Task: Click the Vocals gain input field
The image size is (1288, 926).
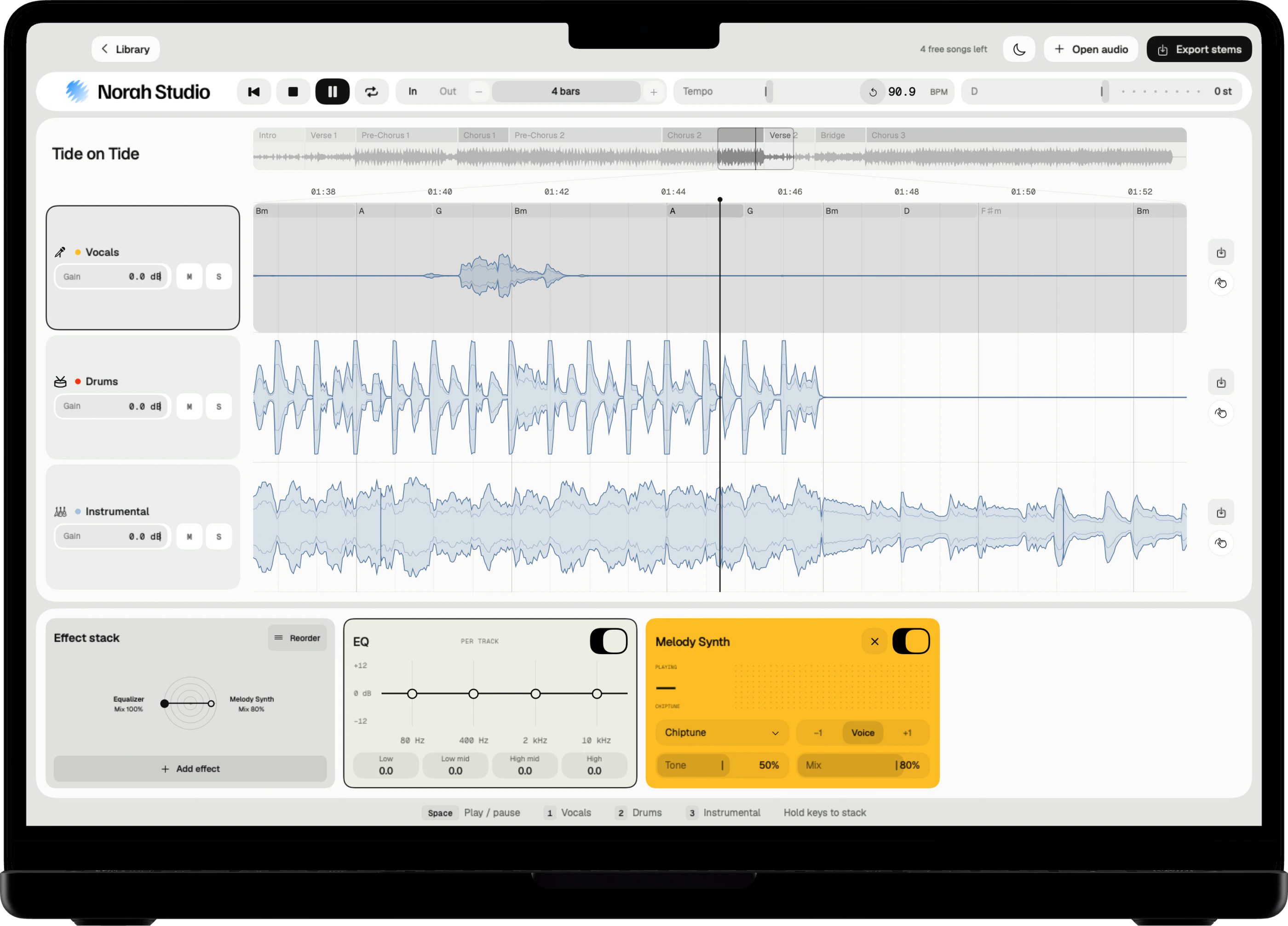Action: pyautogui.click(x=112, y=276)
